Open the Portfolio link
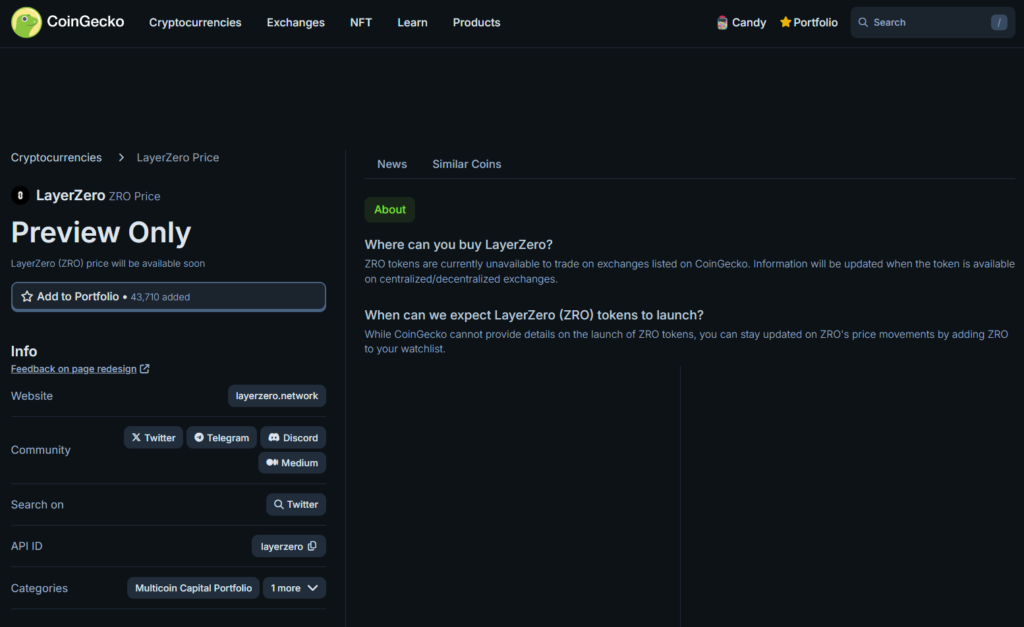Image resolution: width=1024 pixels, height=627 pixels. 808,22
